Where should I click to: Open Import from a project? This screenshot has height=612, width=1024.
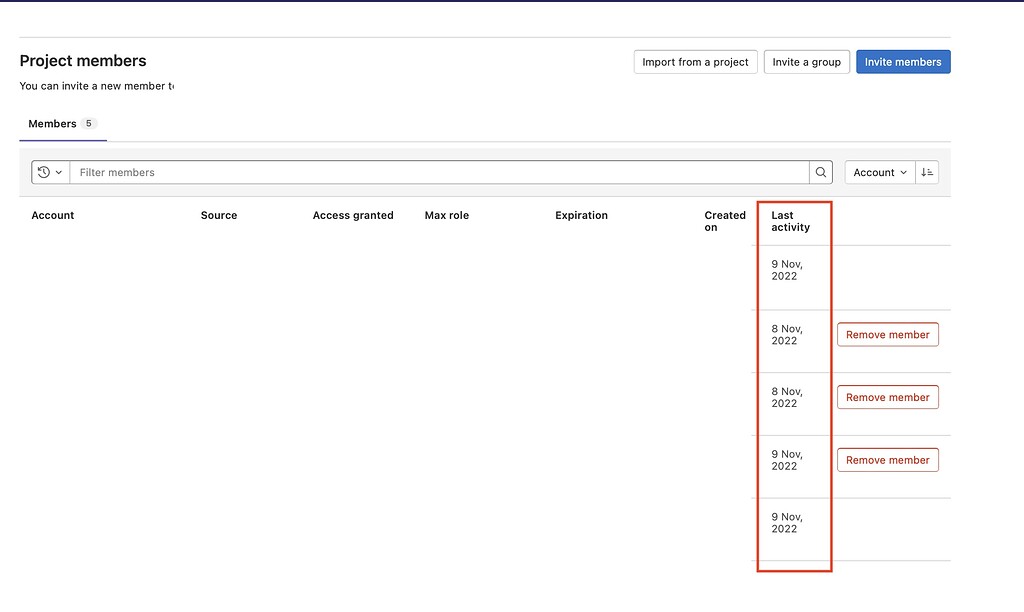point(695,61)
